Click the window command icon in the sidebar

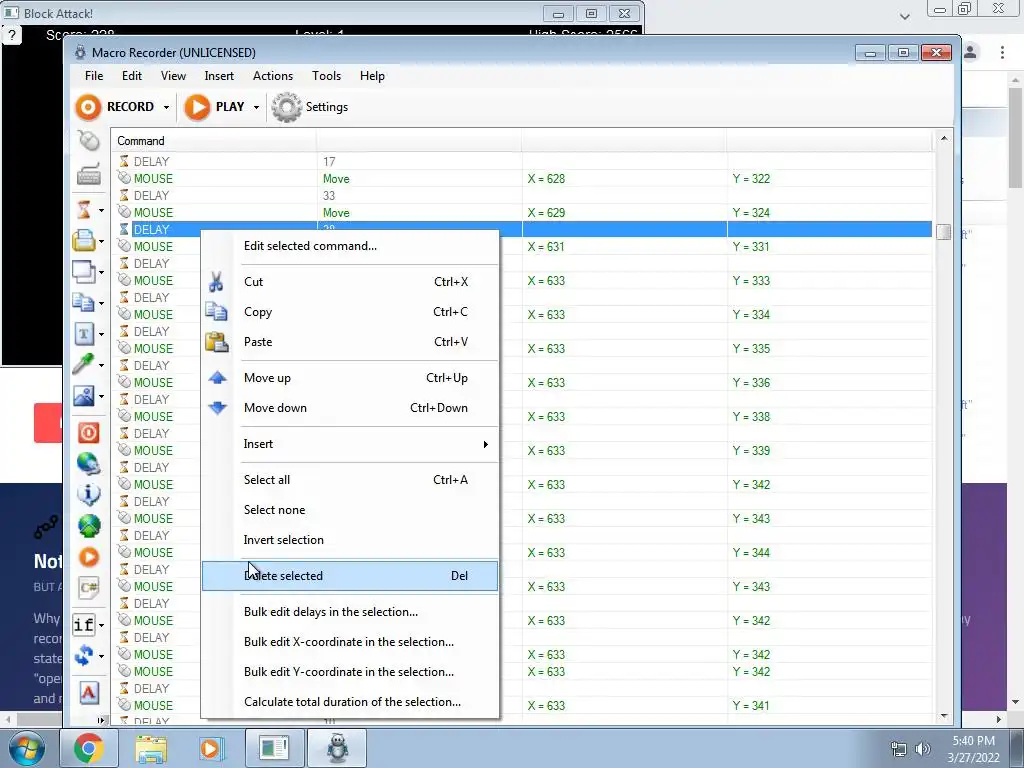point(84,271)
